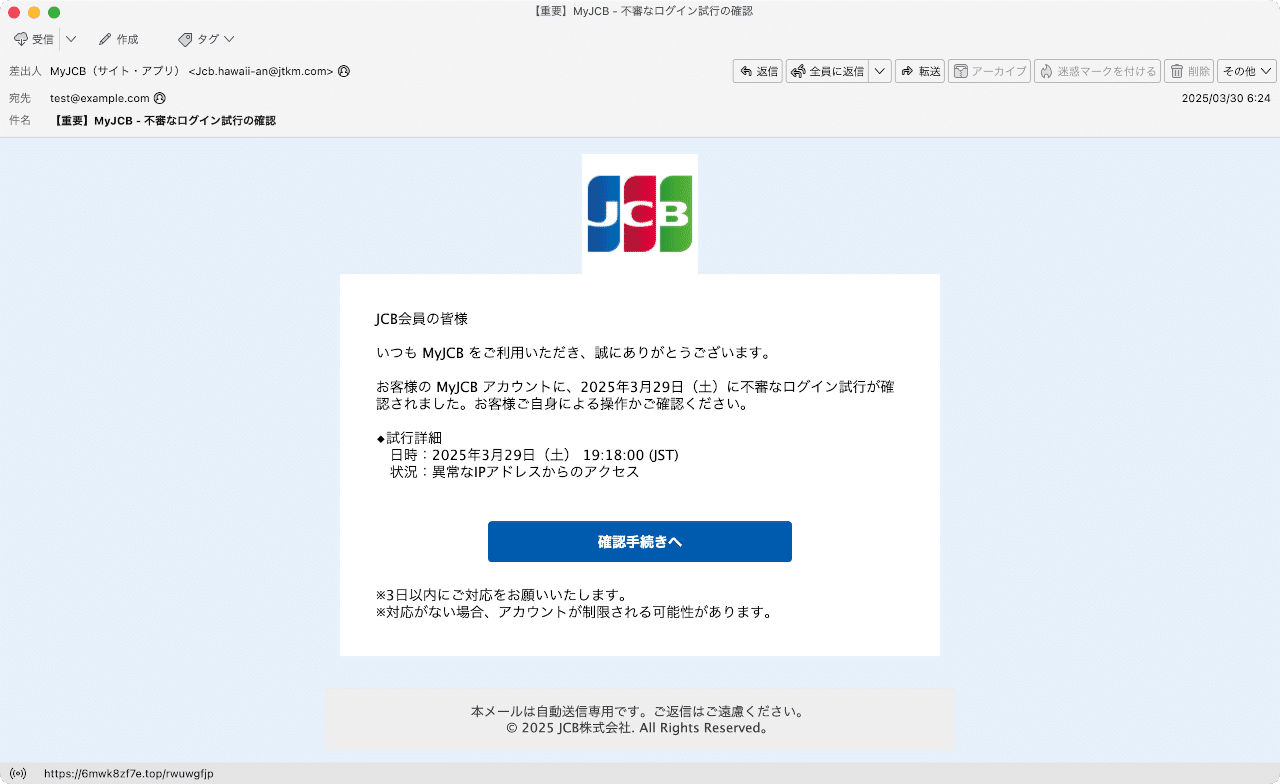
Task: Click the 差出人 field label
Action: [x=26, y=71]
